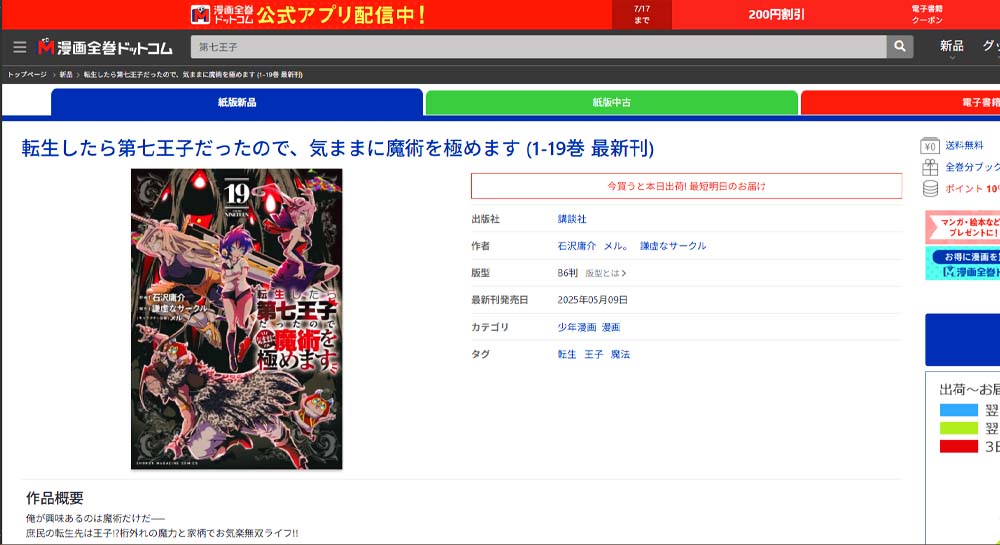Click the blue shipping legend swatch

tap(959, 411)
